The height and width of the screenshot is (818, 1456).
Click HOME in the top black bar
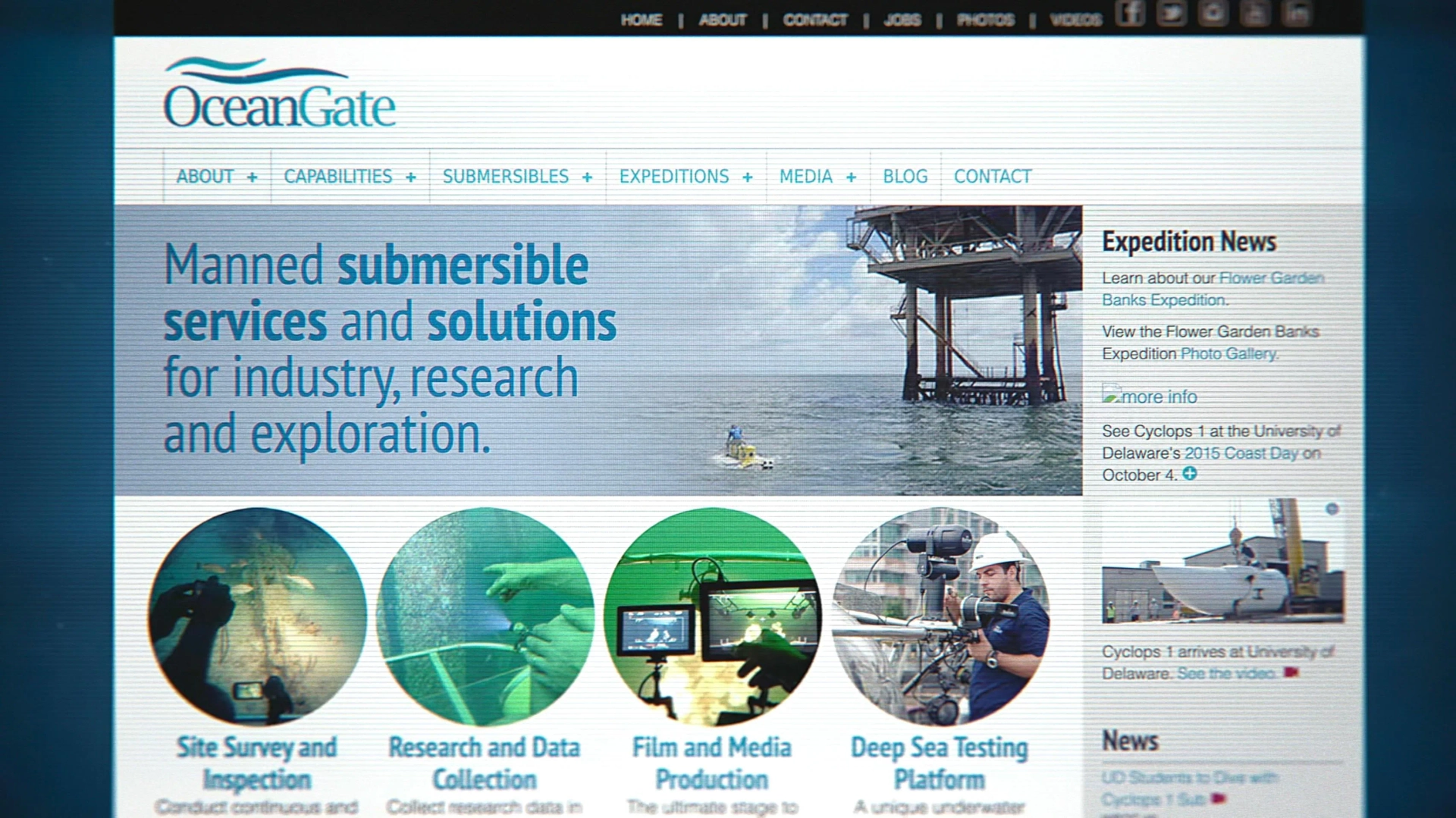click(x=642, y=20)
